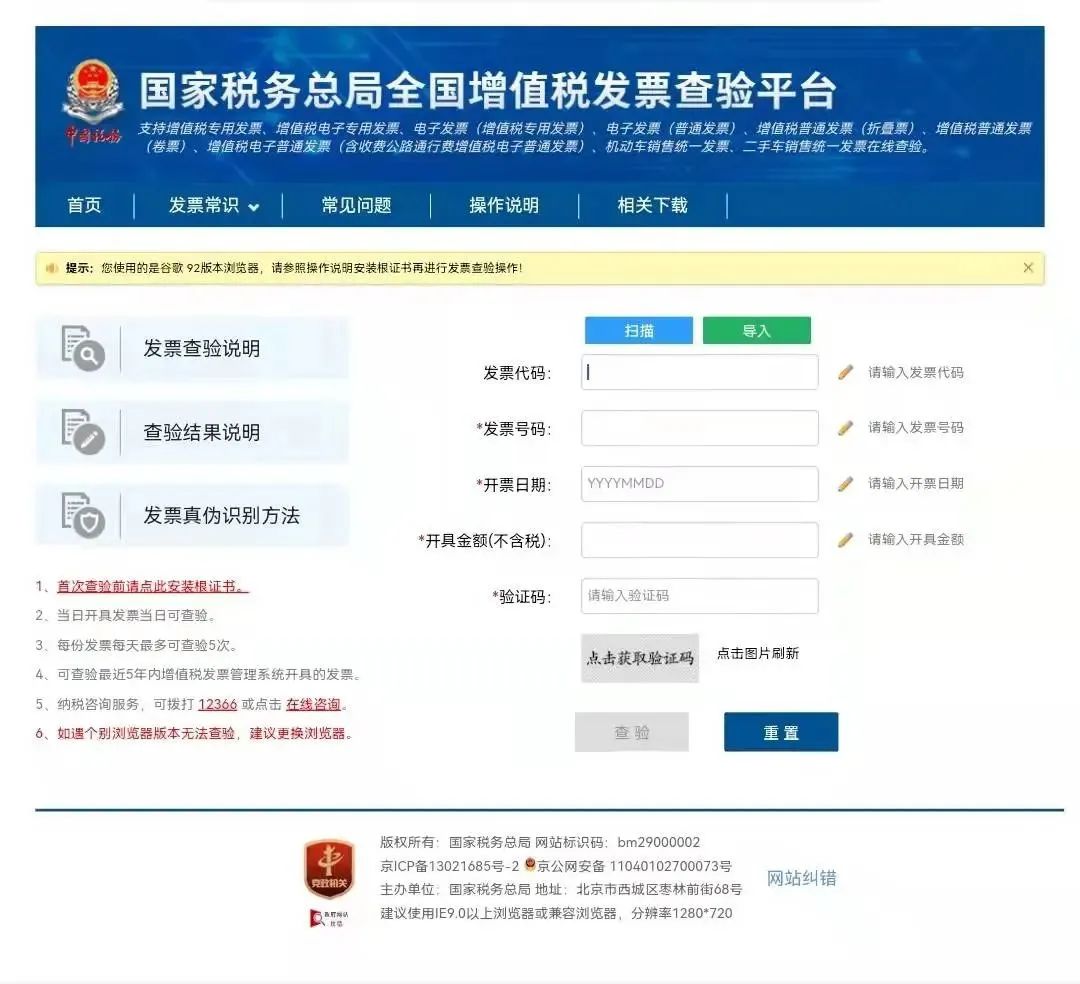1080x984 pixels.
Task: Click the document magnifier icon for 发票查验说明
Action: 83,348
